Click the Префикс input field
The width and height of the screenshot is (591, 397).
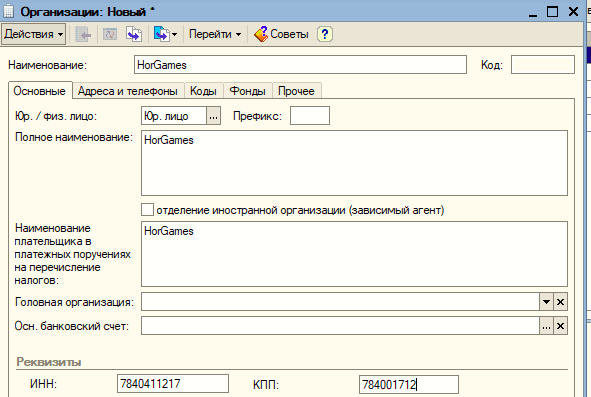point(310,116)
